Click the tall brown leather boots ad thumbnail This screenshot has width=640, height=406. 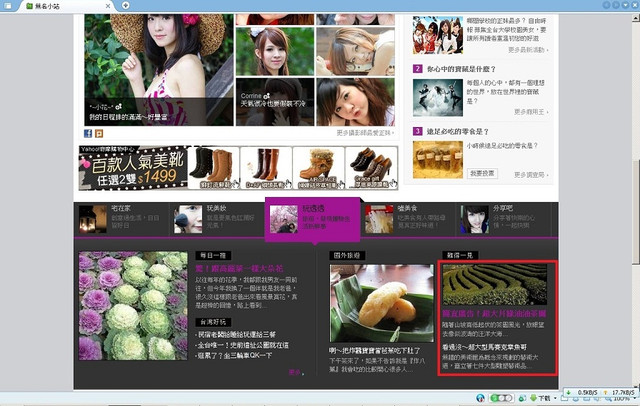[266, 168]
